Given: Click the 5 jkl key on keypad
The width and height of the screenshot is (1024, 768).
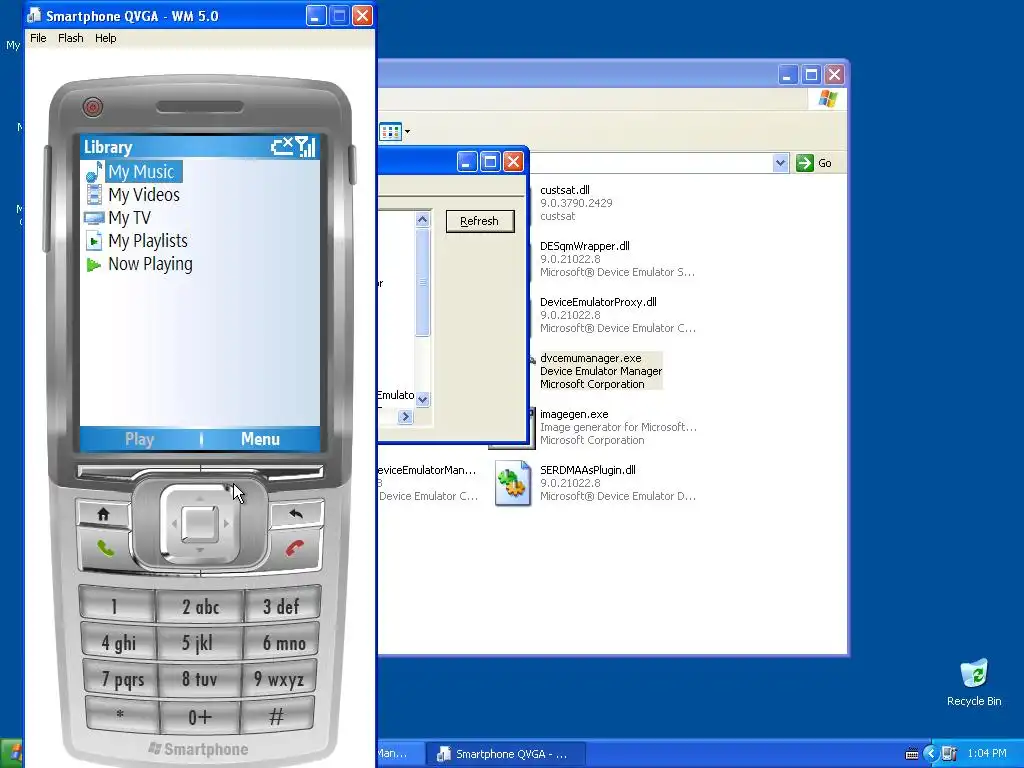Looking at the screenshot, I should click(199, 643).
